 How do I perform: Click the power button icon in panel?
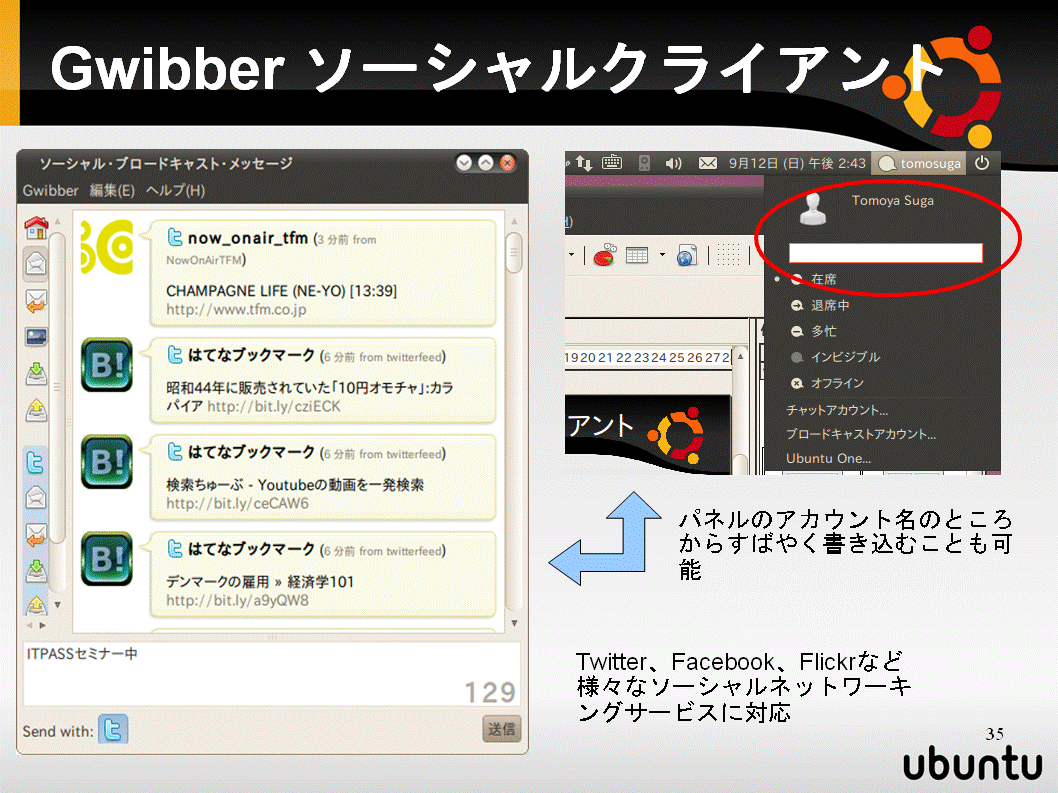click(x=982, y=163)
